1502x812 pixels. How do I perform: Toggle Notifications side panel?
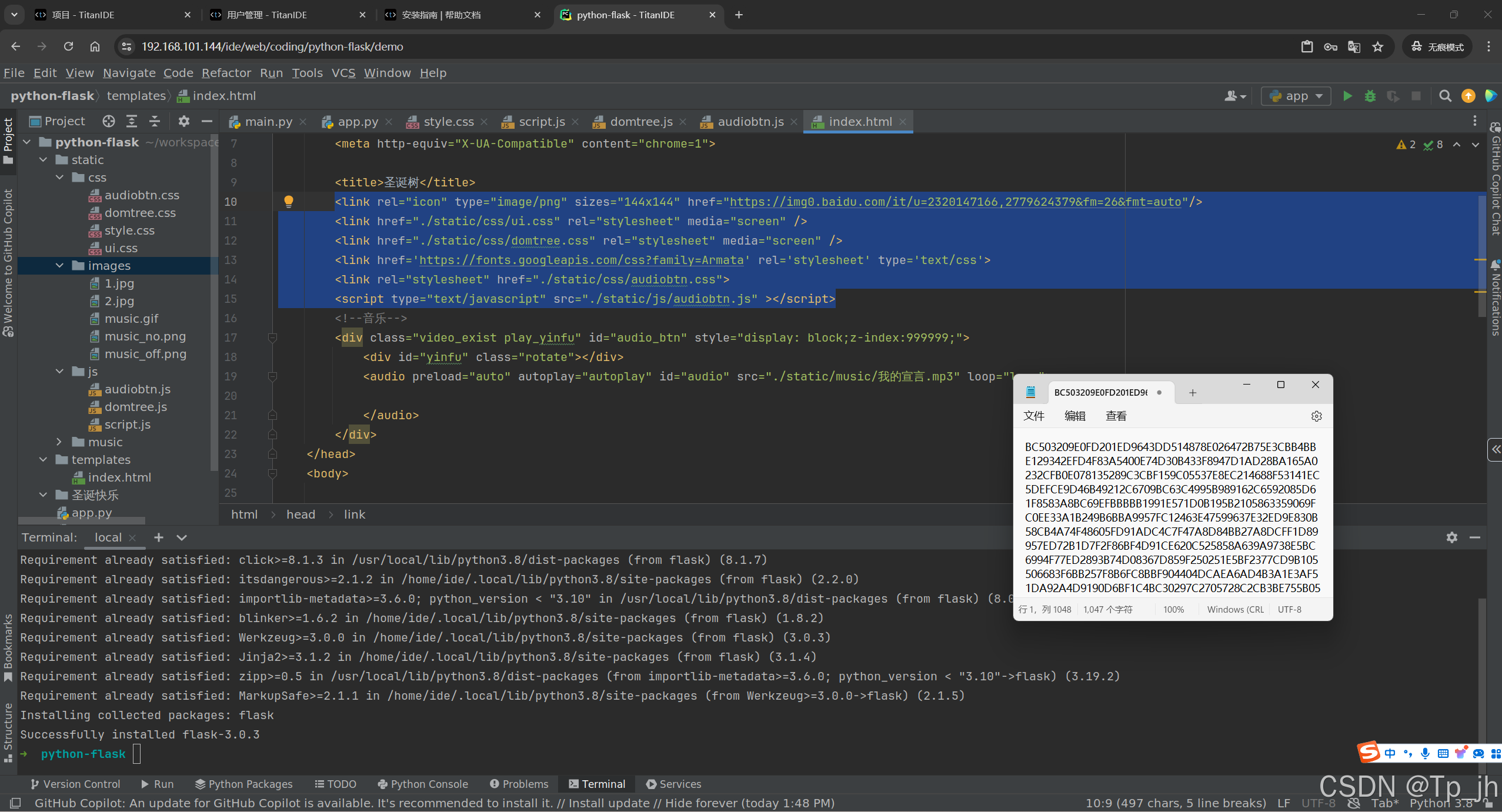pos(1495,297)
